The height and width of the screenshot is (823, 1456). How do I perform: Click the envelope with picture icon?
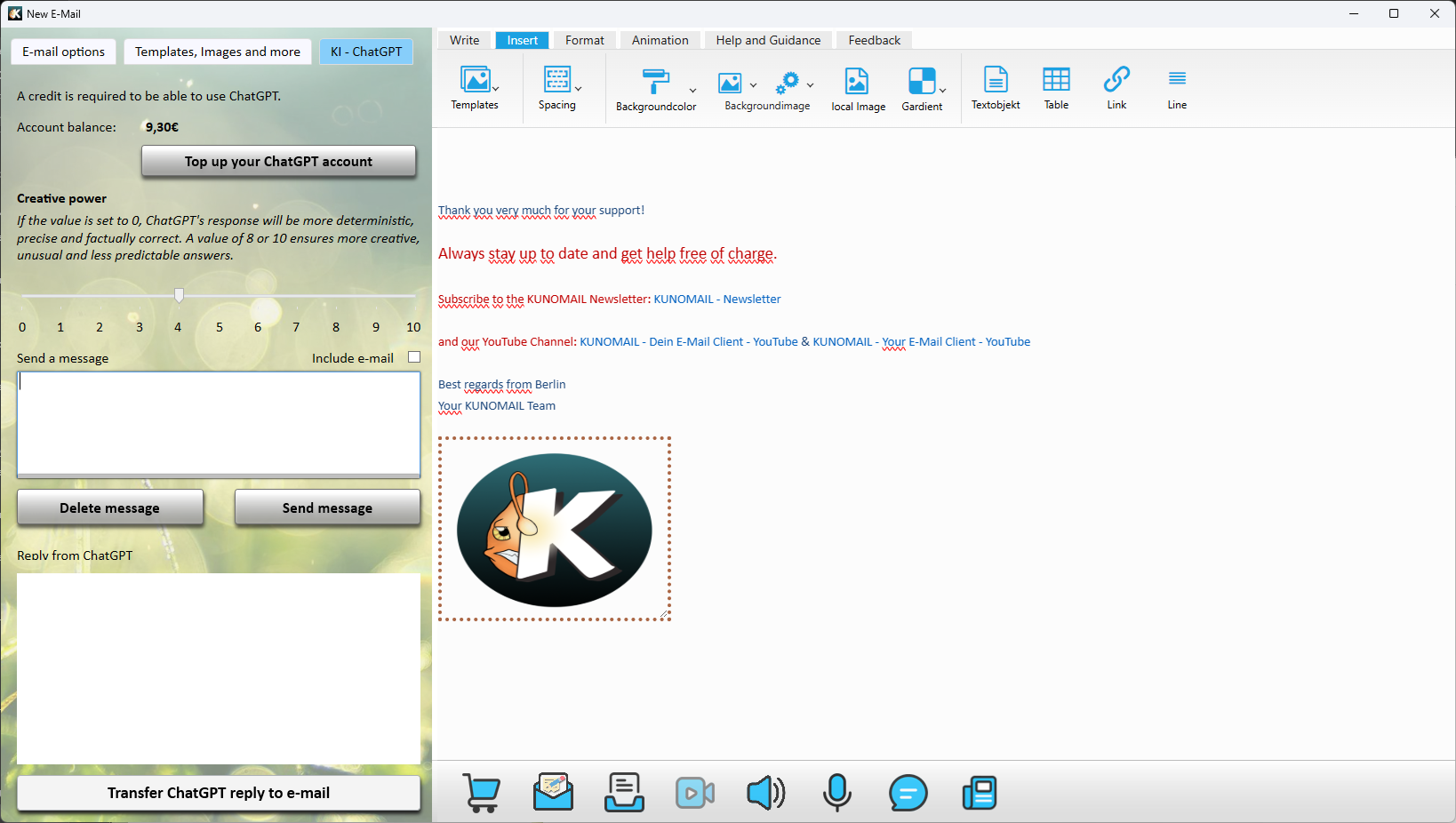click(553, 792)
